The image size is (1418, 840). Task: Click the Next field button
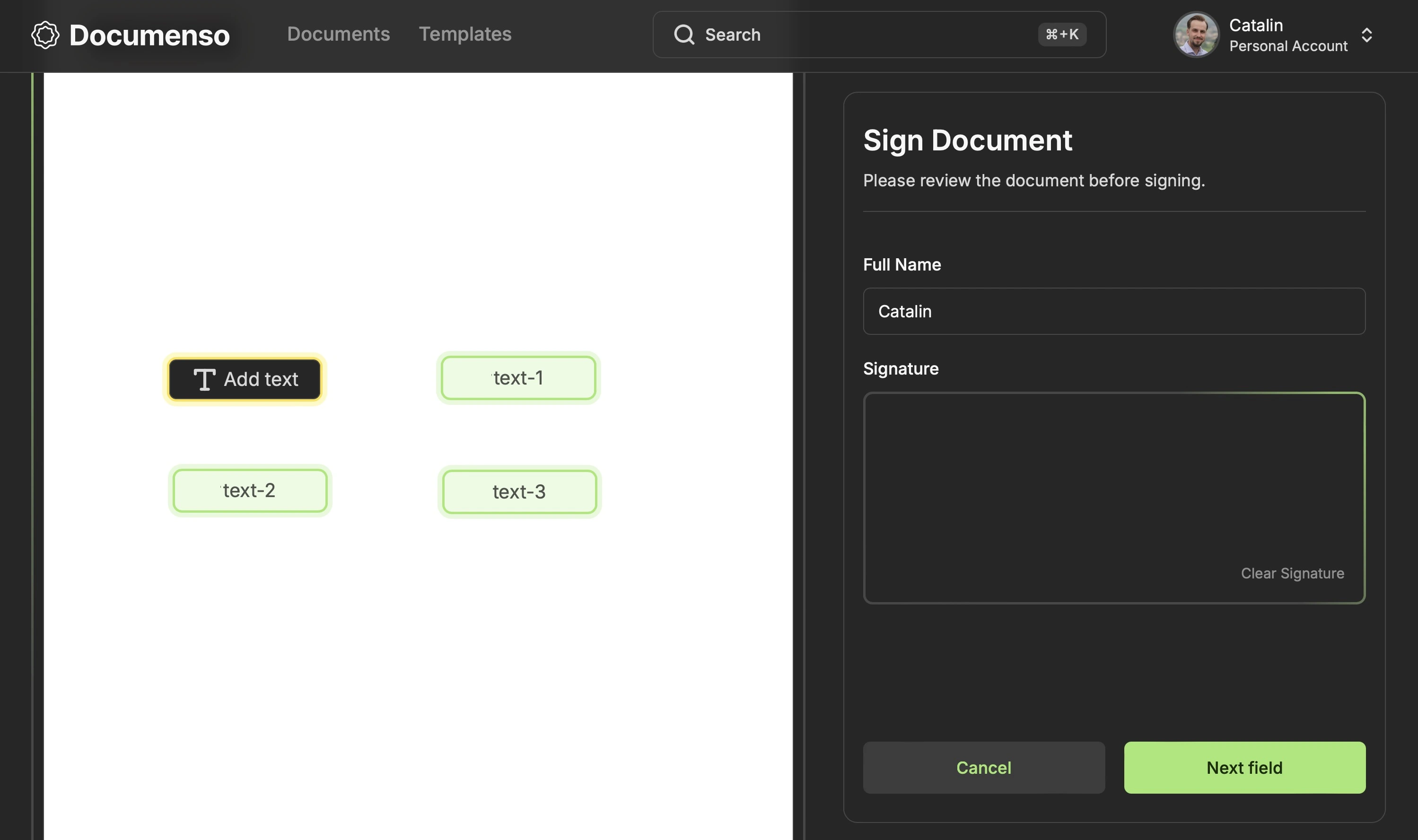point(1244,768)
